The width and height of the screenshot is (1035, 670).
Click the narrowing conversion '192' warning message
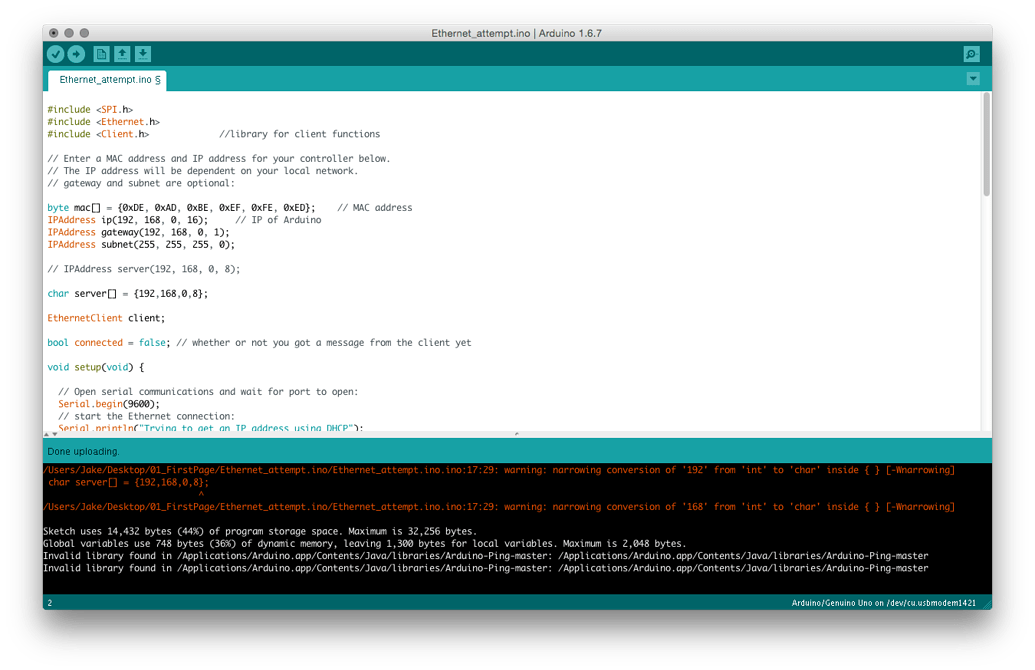pyautogui.click(x=499, y=470)
